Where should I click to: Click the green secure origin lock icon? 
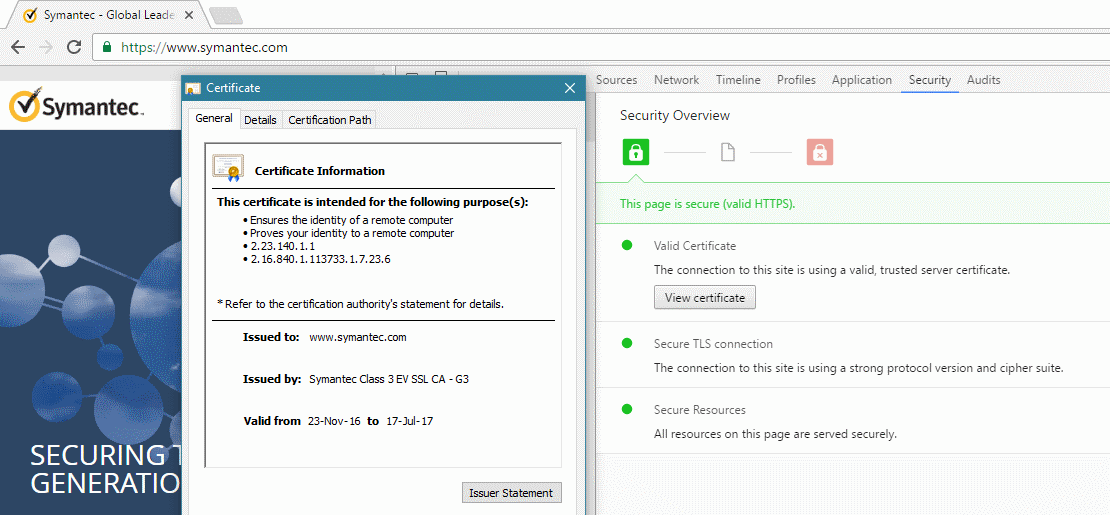(x=636, y=152)
